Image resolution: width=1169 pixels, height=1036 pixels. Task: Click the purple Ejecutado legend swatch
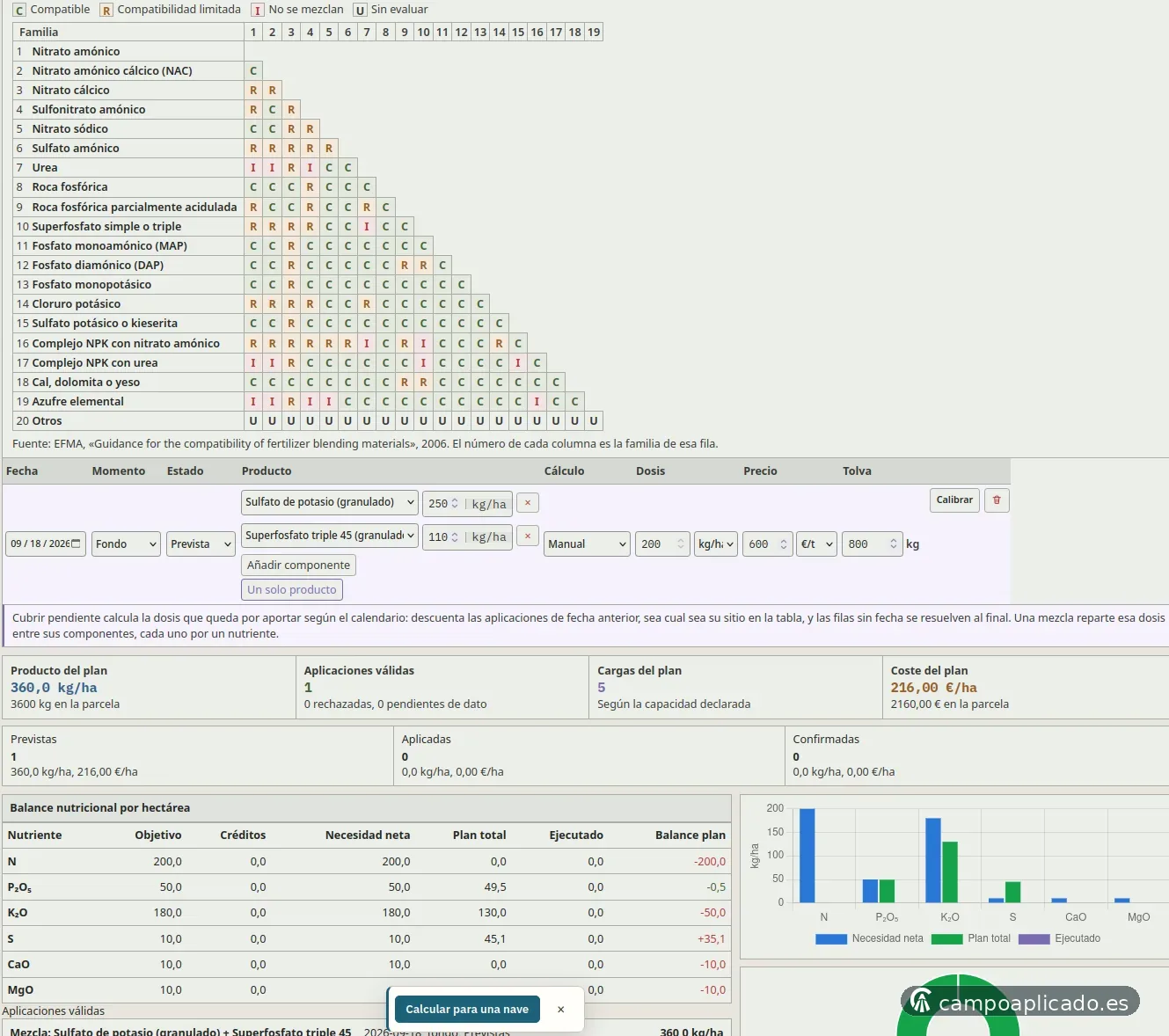[1034, 939]
